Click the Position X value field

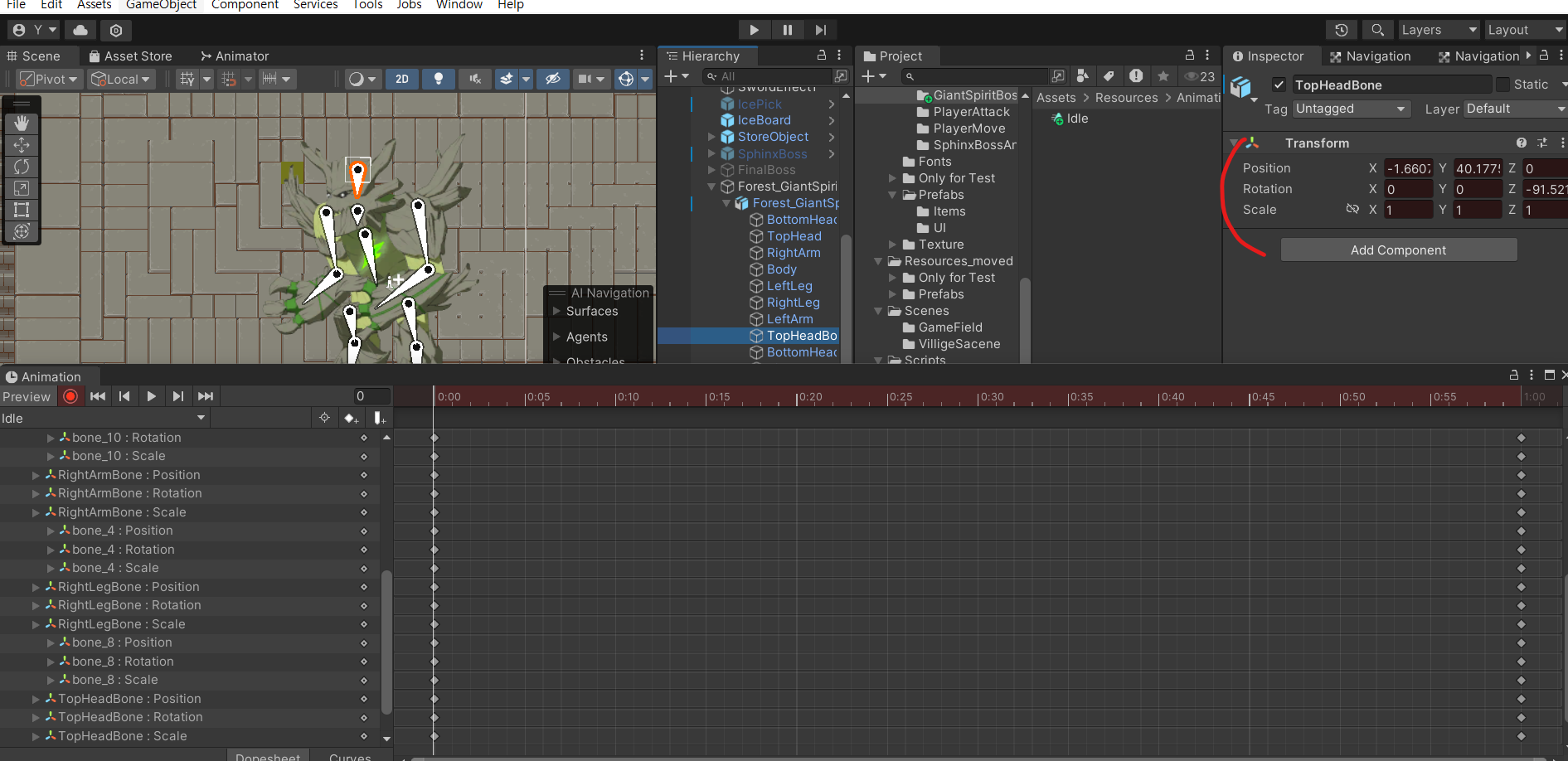[1408, 168]
